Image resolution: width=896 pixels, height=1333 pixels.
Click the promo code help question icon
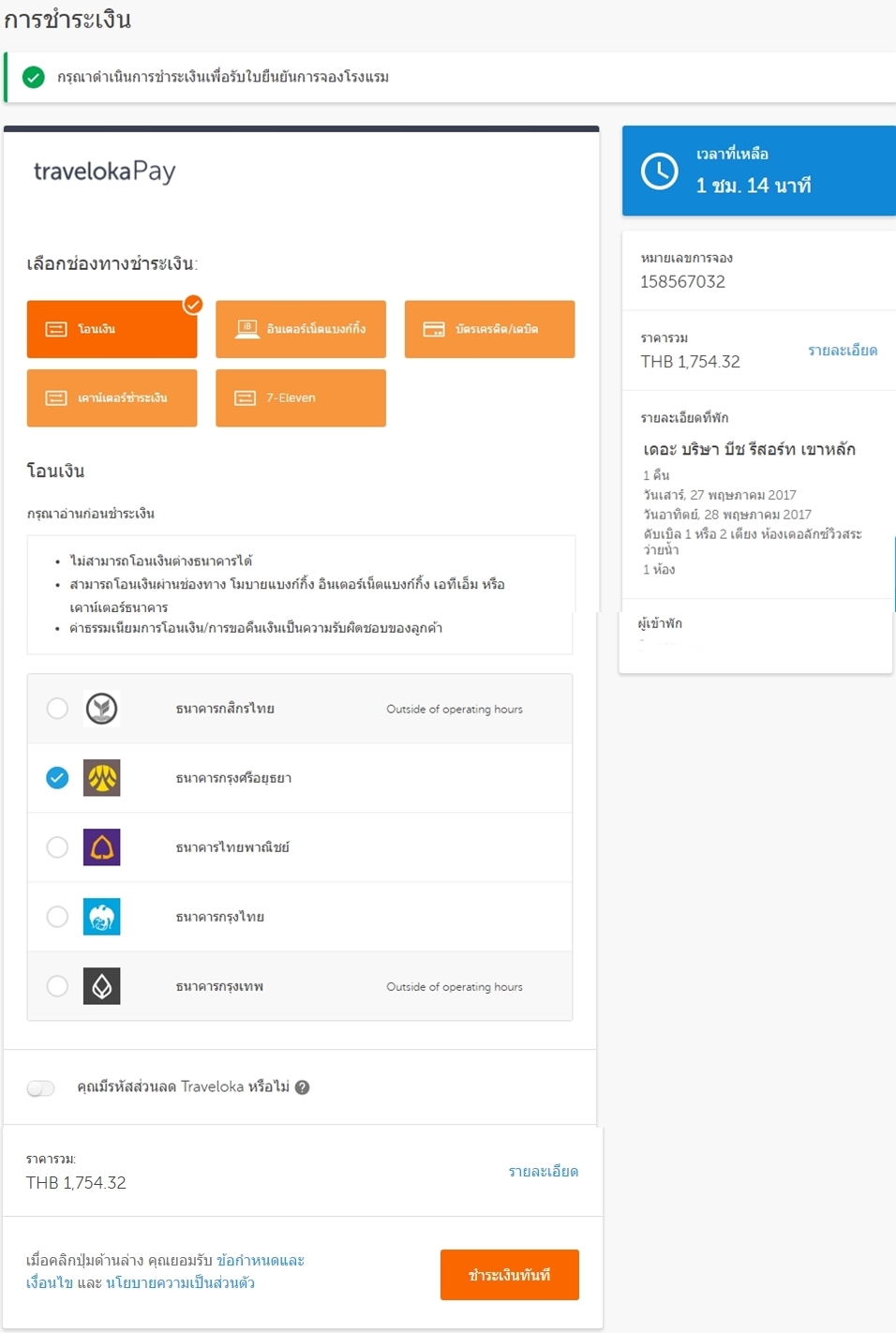click(x=302, y=1087)
